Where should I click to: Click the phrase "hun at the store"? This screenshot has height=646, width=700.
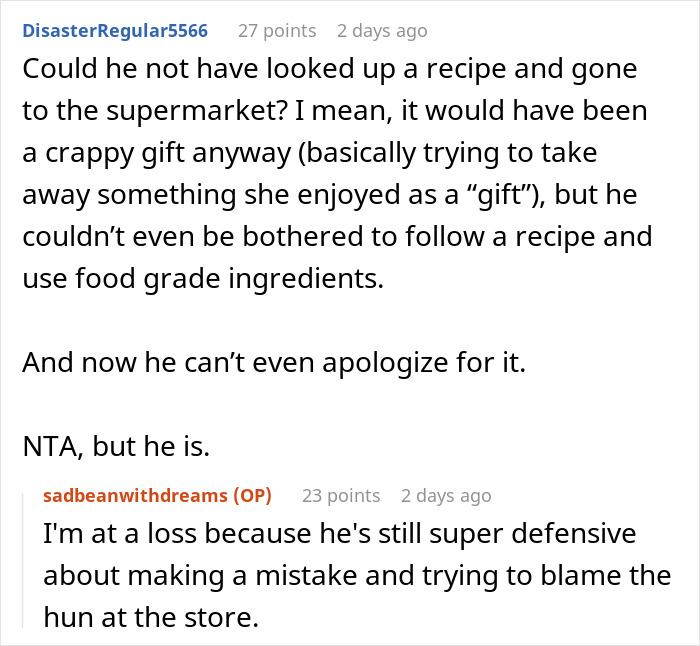tap(152, 617)
